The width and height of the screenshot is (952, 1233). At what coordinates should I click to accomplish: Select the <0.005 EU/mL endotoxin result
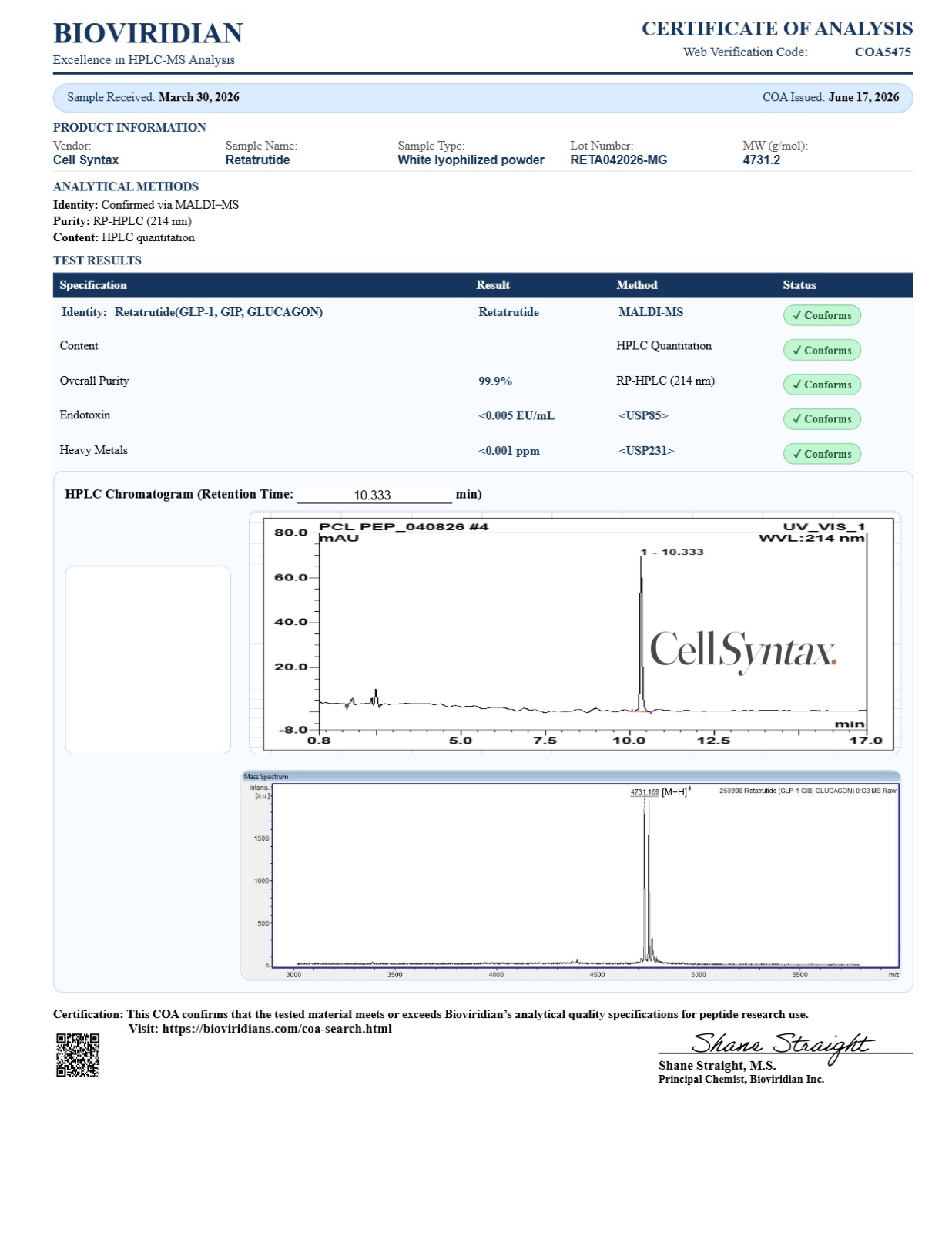click(516, 415)
